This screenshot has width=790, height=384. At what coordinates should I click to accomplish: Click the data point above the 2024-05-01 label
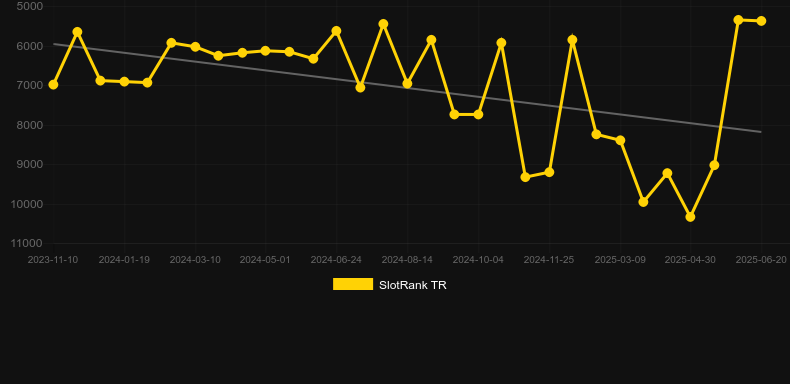(266, 51)
